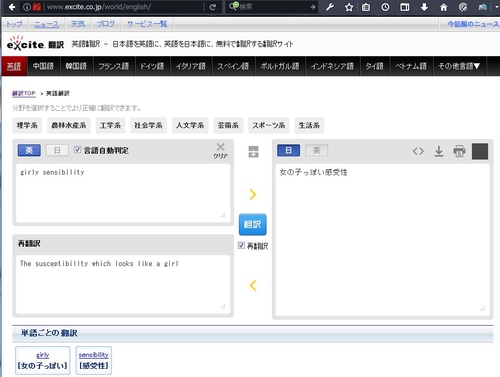Toggle the sidebar icon in browser toolbar
The image size is (500, 377).
pos(405,7)
